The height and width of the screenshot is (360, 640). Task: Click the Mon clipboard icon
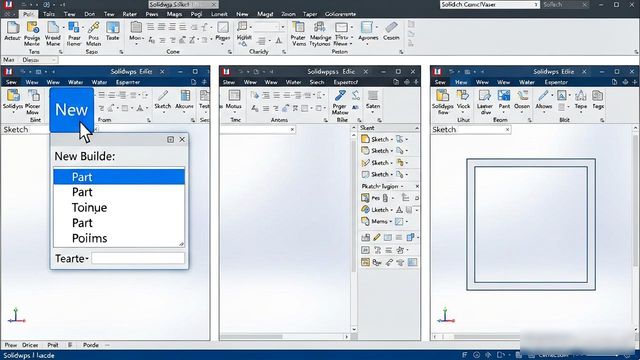136,31
